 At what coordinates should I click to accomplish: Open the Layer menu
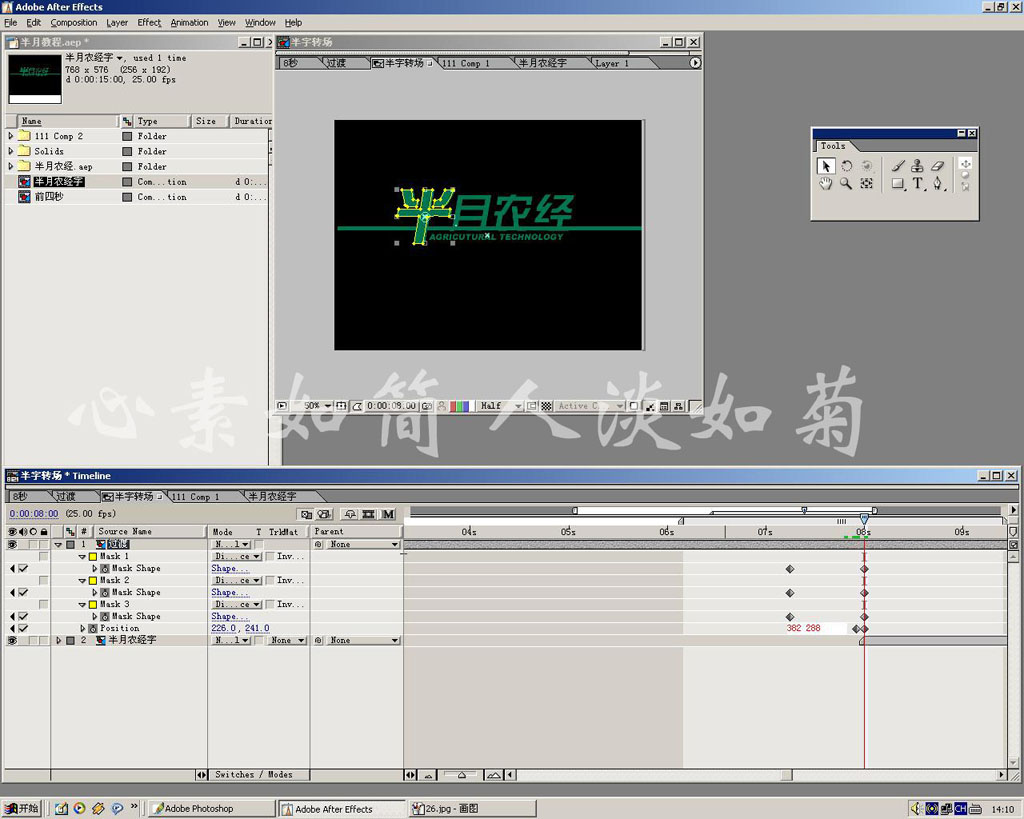point(117,22)
